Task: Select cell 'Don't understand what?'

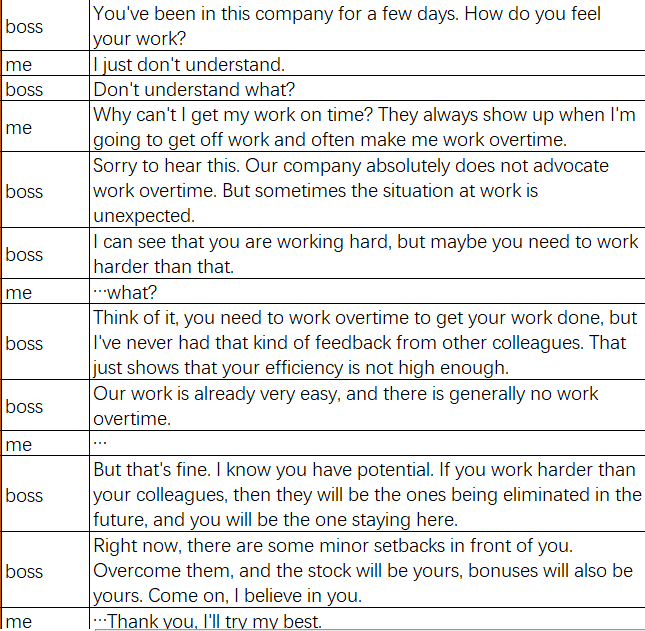Action: [367, 88]
